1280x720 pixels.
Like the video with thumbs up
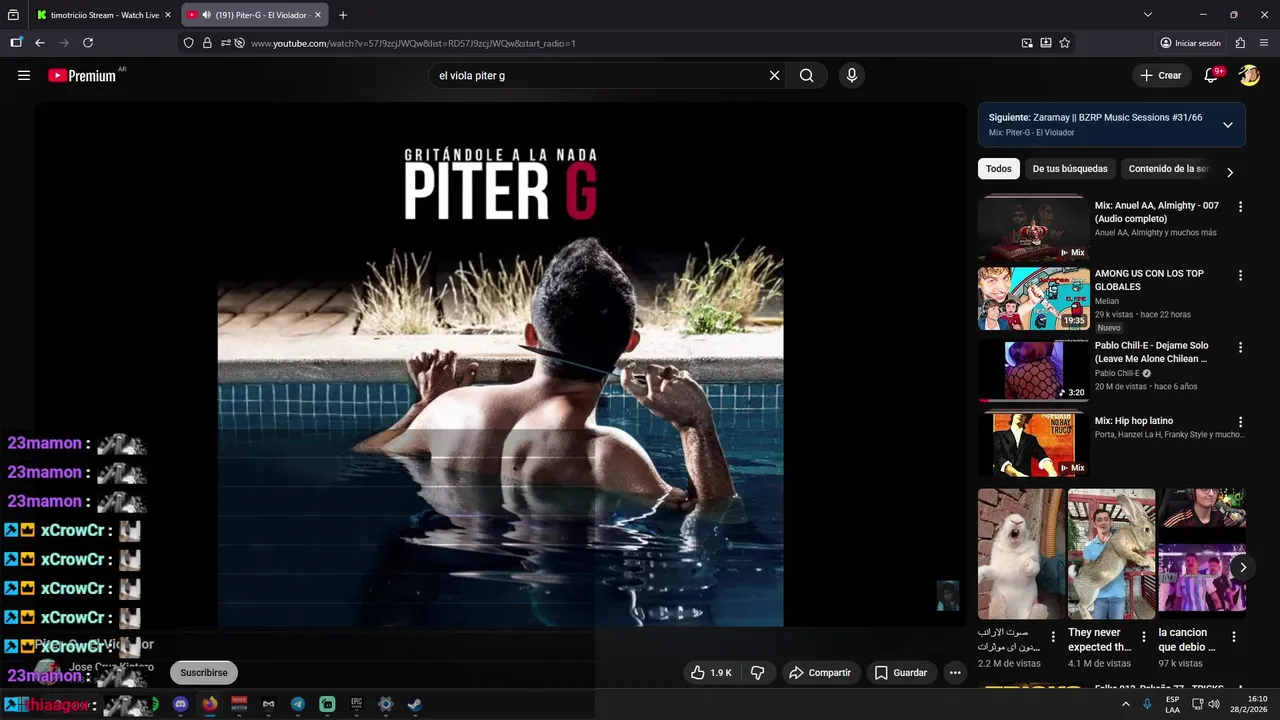point(711,673)
